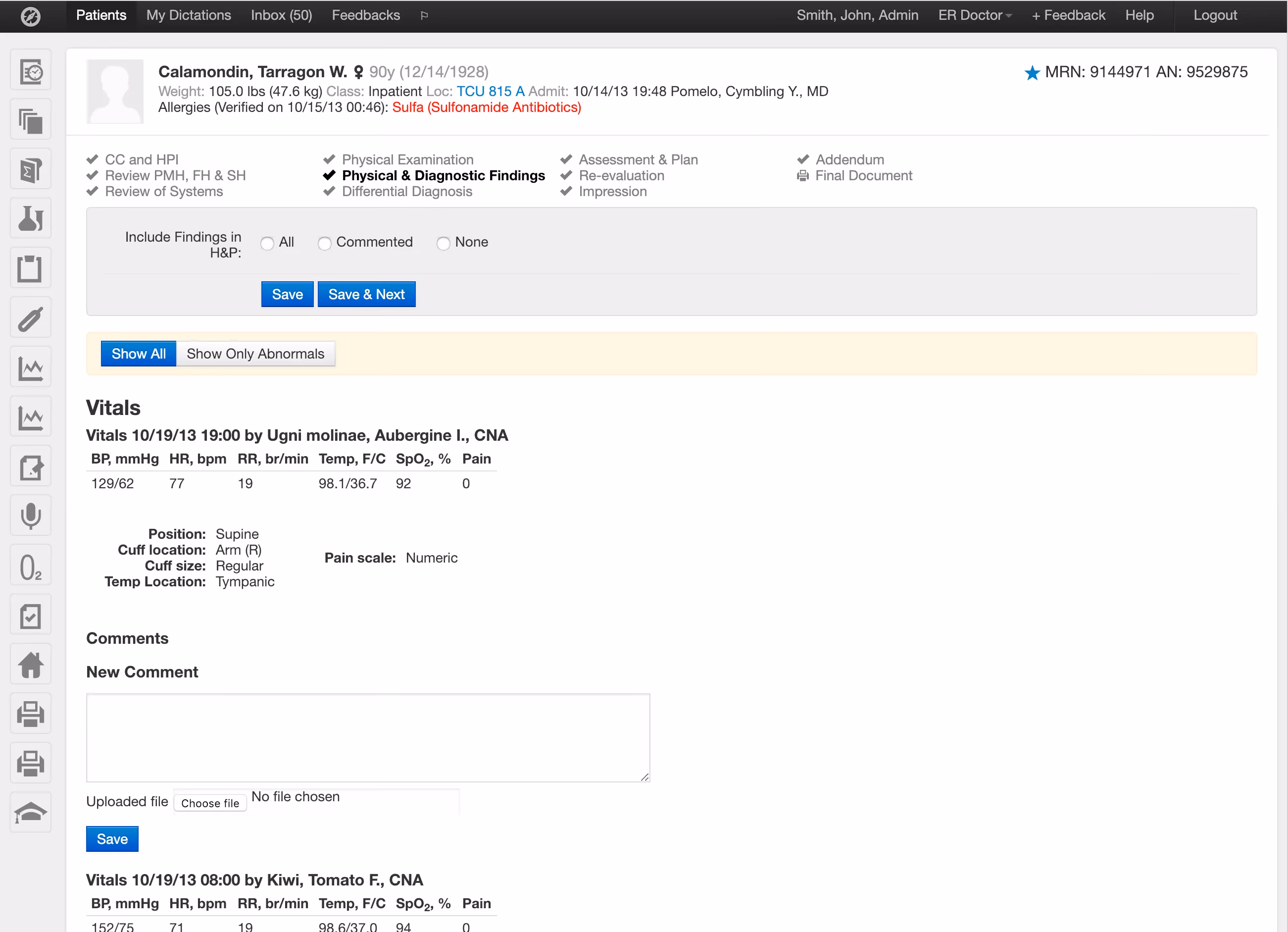
Task: Expand the ER Doctor role dropdown
Action: coord(975,15)
